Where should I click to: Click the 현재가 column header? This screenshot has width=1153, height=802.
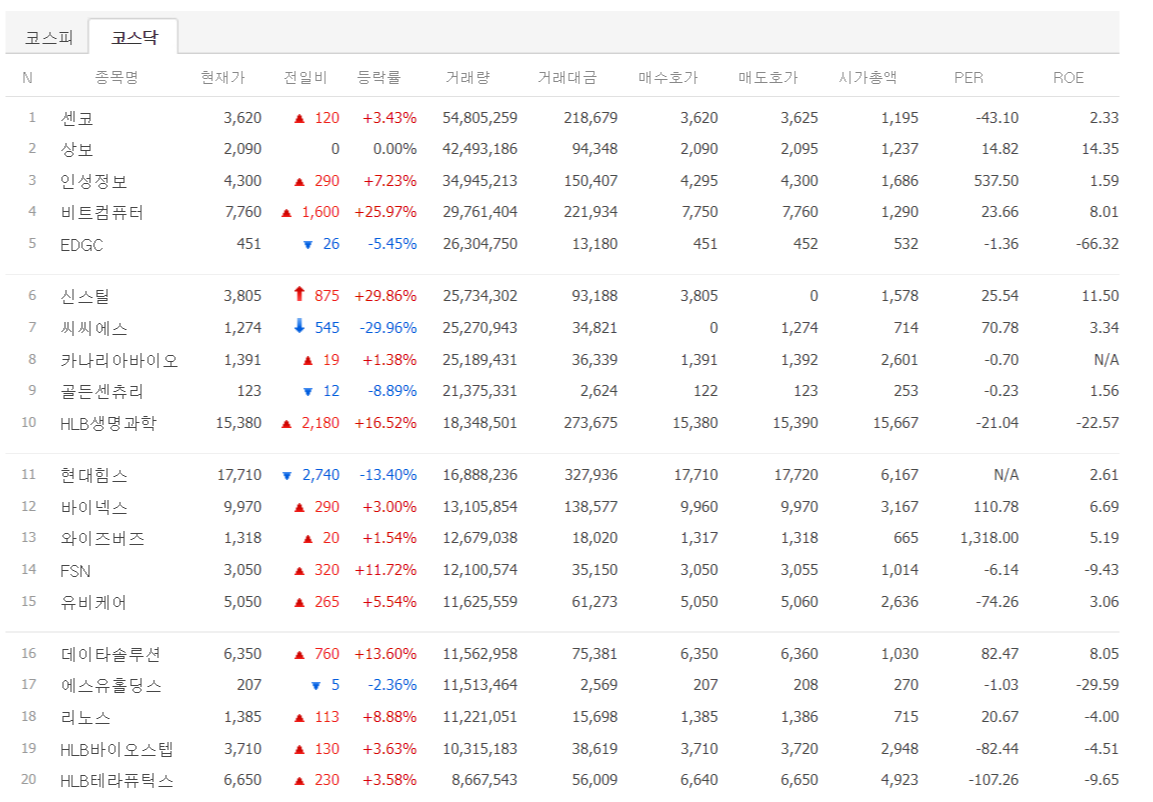pos(223,77)
